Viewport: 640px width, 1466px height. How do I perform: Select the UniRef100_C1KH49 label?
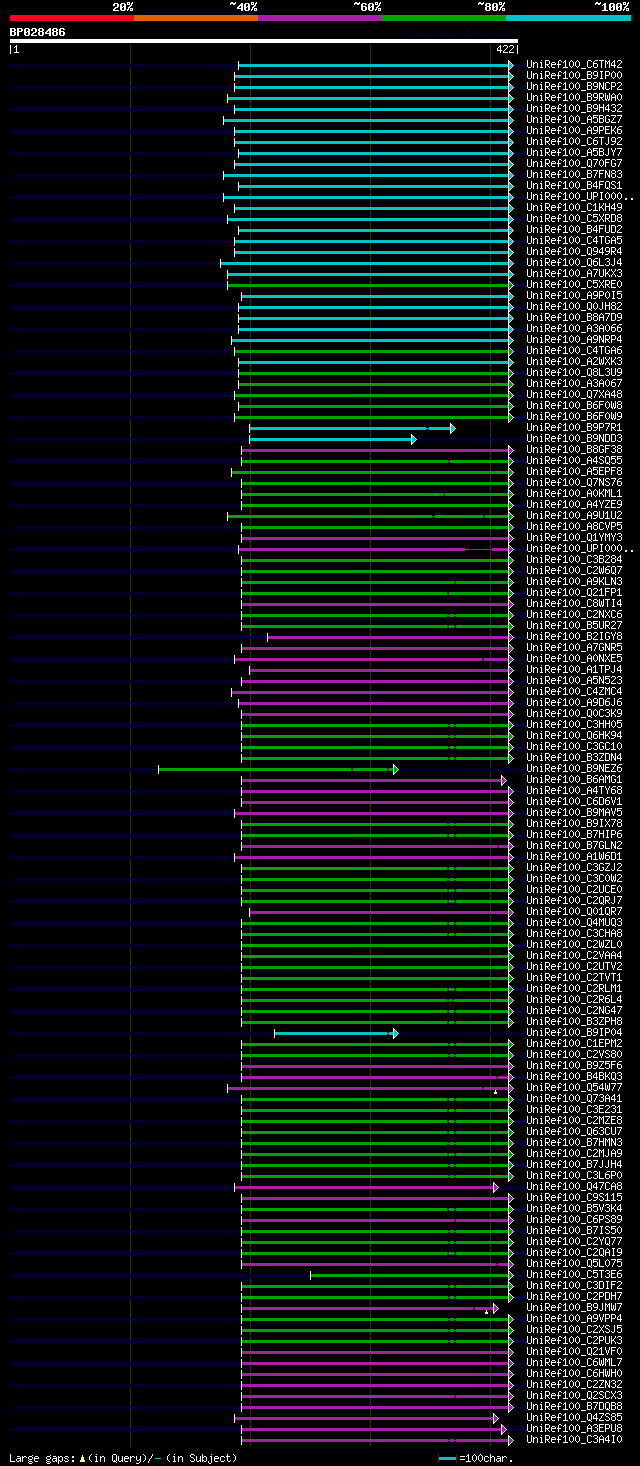[574, 208]
